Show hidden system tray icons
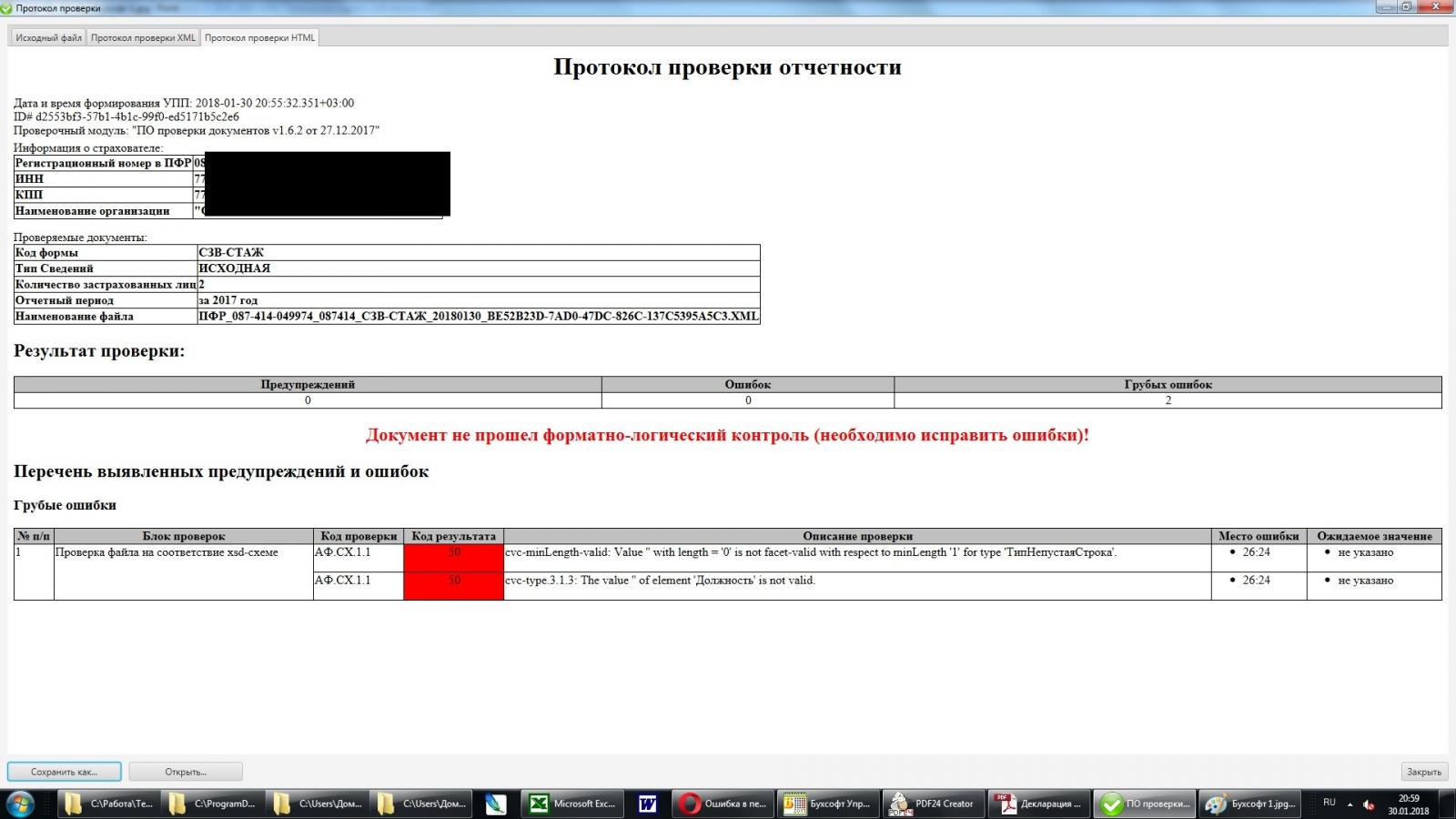 (1350, 804)
